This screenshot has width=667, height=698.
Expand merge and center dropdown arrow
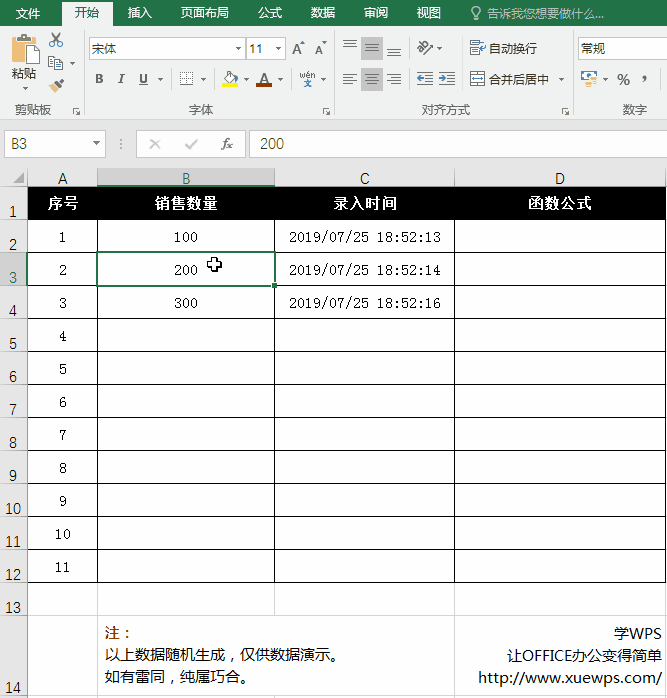561,80
